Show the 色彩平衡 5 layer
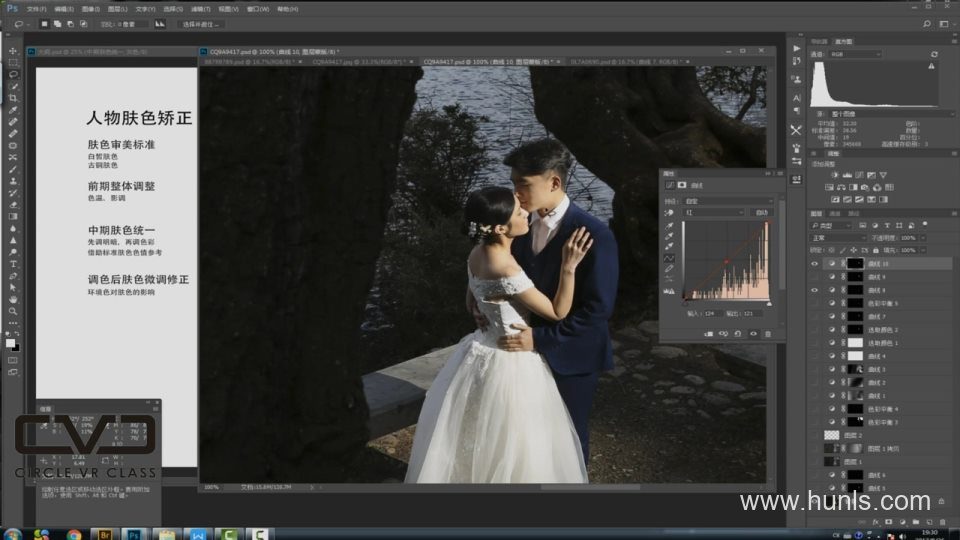 [x=814, y=303]
